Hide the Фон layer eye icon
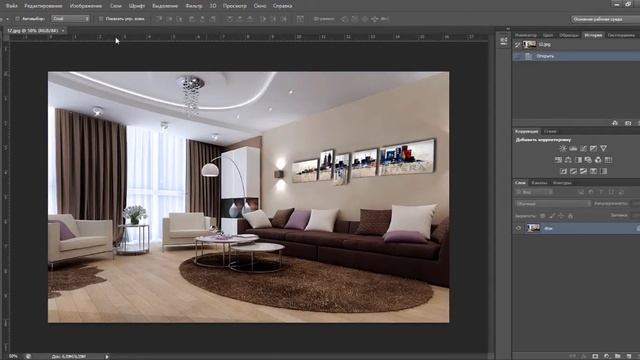Screen dimensions: 640x360 518,229
